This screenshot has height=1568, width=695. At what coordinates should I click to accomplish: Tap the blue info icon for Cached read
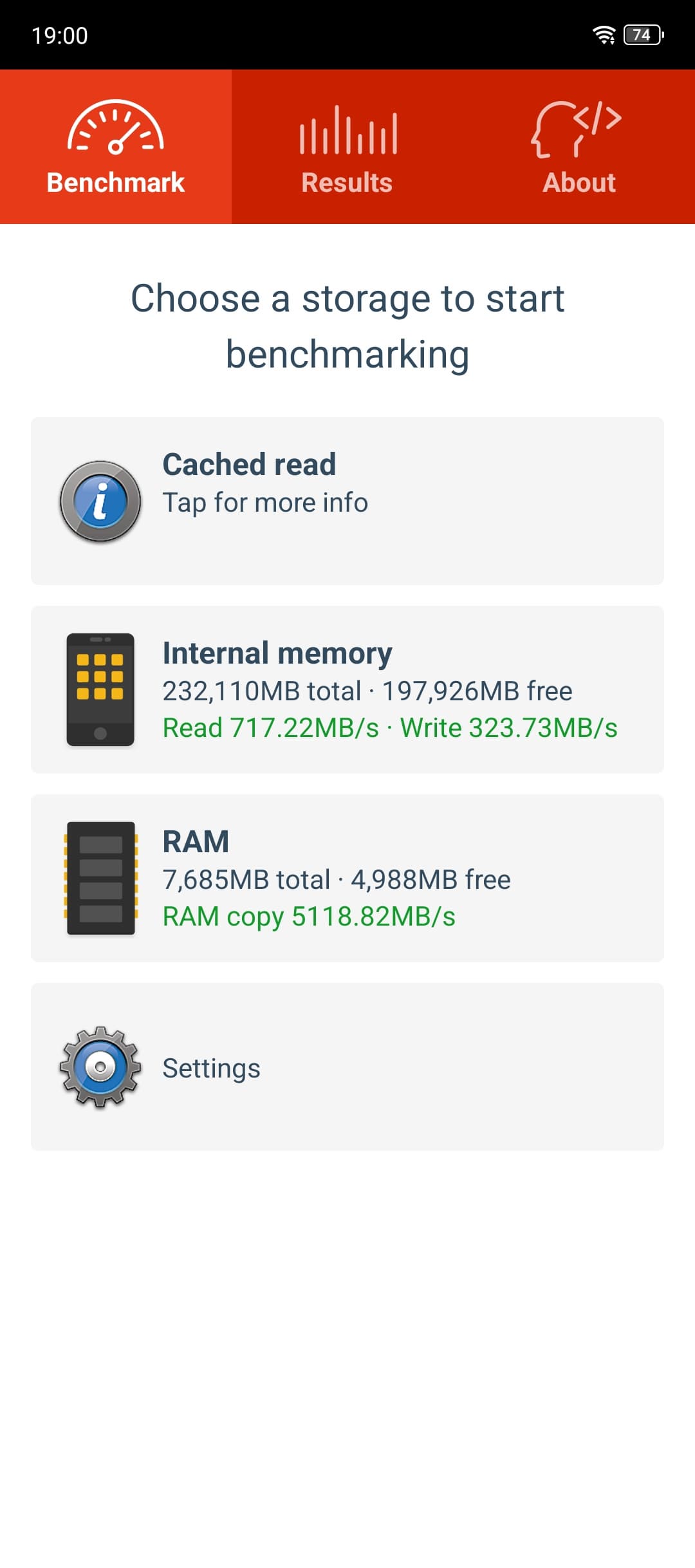(100, 501)
